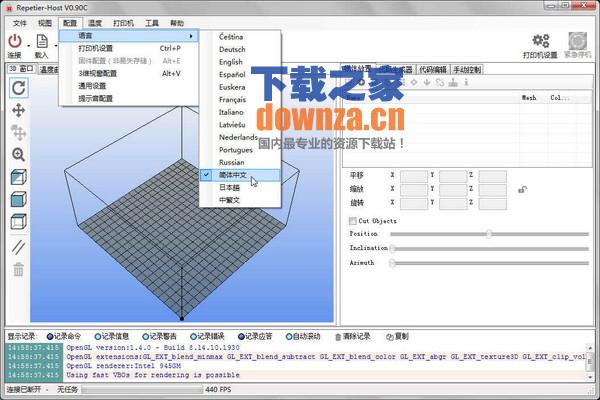Open the Help menu
This screenshot has width=600, height=400.
tap(177, 23)
